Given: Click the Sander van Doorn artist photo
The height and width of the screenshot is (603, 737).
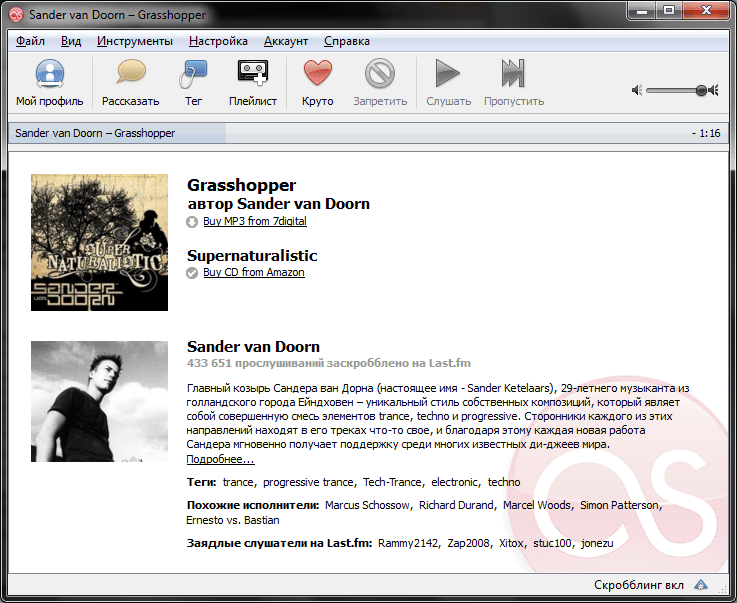Looking at the screenshot, I should pos(99,401).
